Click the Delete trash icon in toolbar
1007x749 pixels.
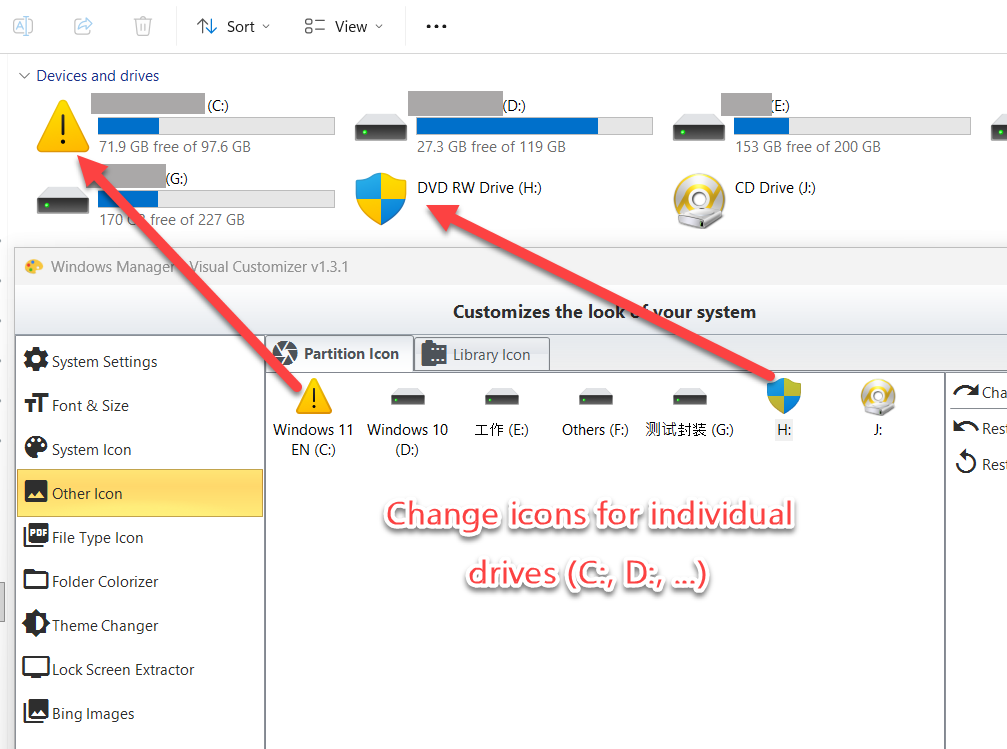coord(143,26)
